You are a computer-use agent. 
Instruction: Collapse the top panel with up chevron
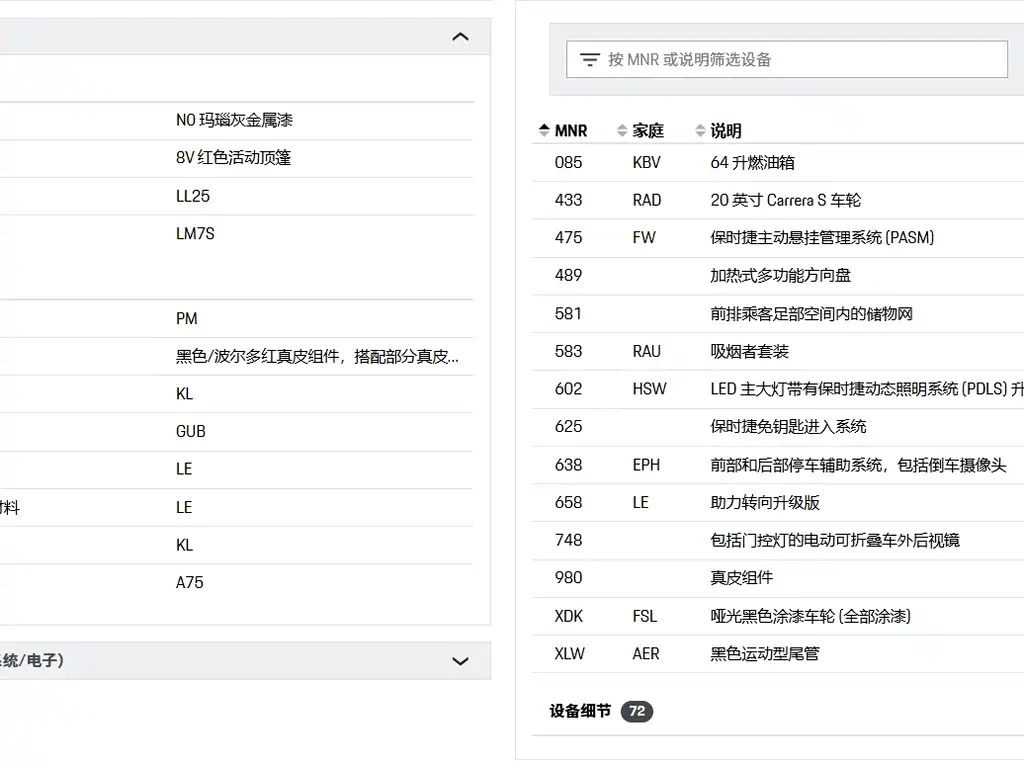click(460, 37)
